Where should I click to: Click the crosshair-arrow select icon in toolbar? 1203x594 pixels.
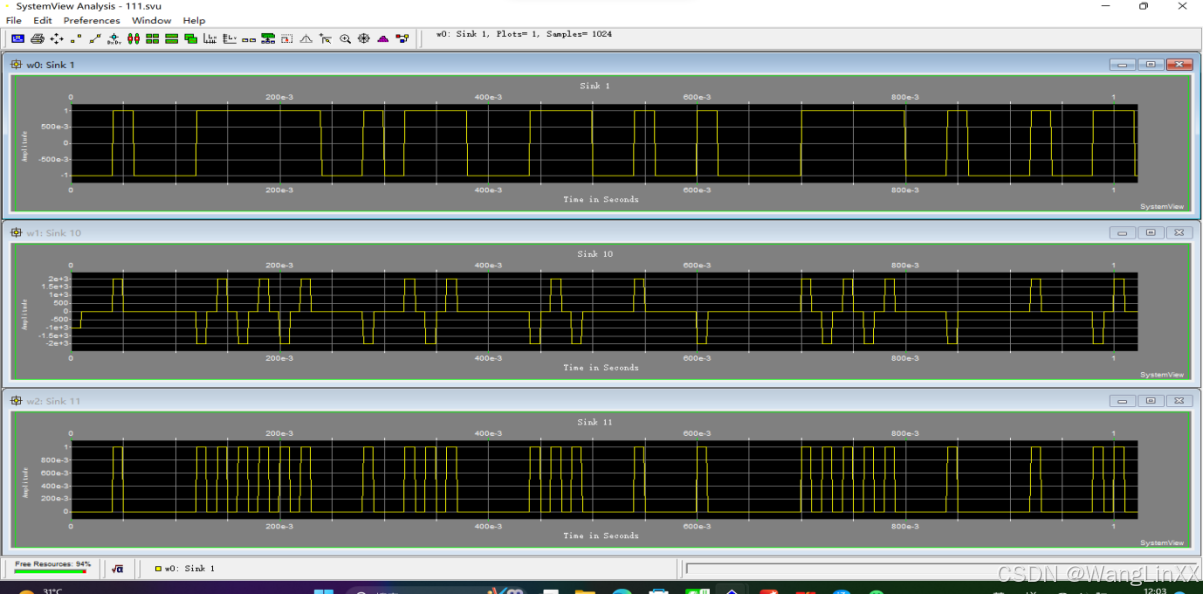click(325, 39)
